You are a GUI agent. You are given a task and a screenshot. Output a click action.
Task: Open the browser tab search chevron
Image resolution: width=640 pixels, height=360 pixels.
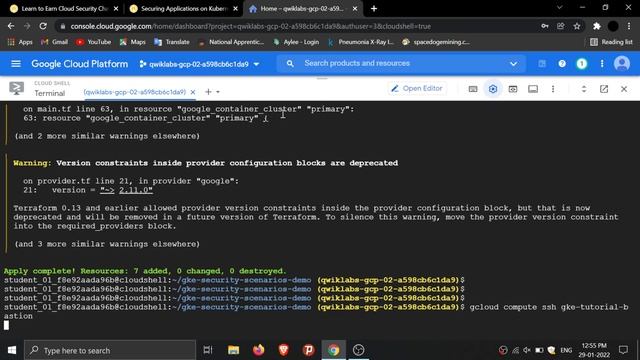[560, 7]
